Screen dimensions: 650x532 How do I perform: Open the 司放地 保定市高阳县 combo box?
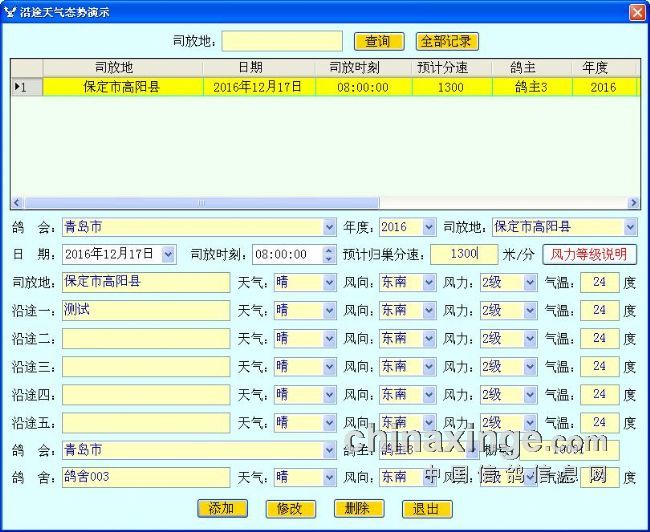[630, 227]
